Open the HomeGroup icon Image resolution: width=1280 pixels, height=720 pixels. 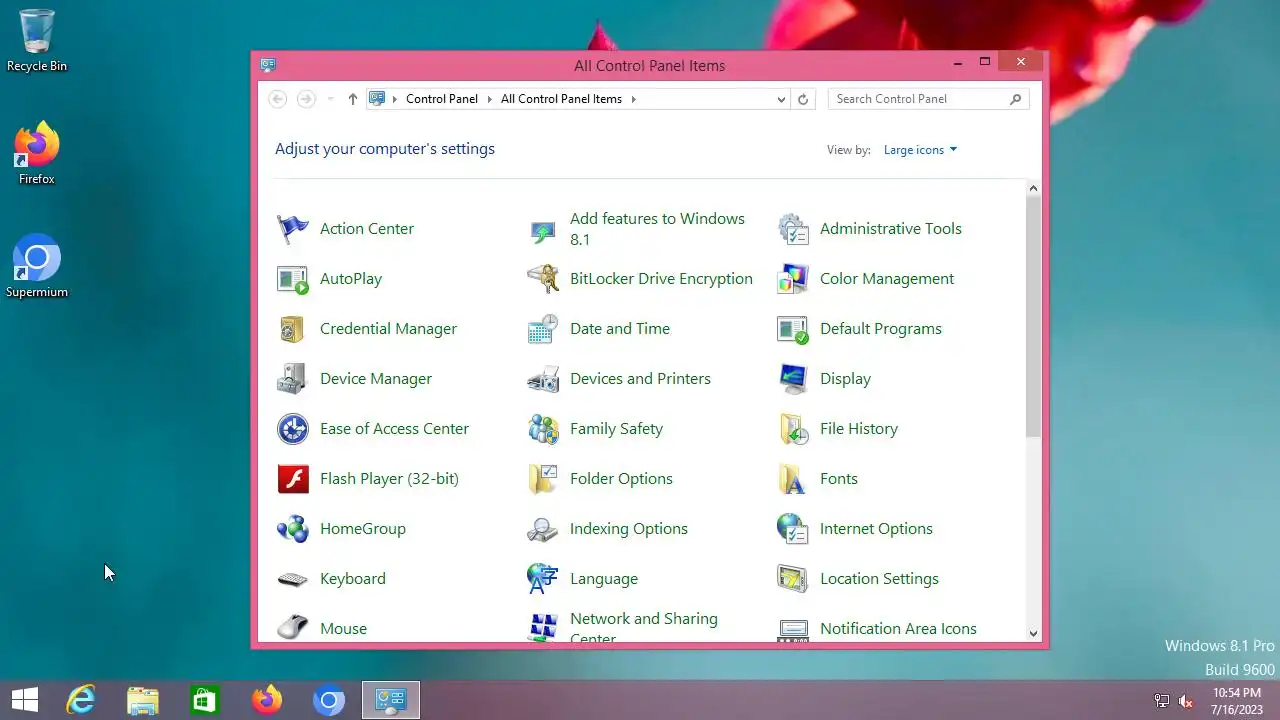click(293, 529)
